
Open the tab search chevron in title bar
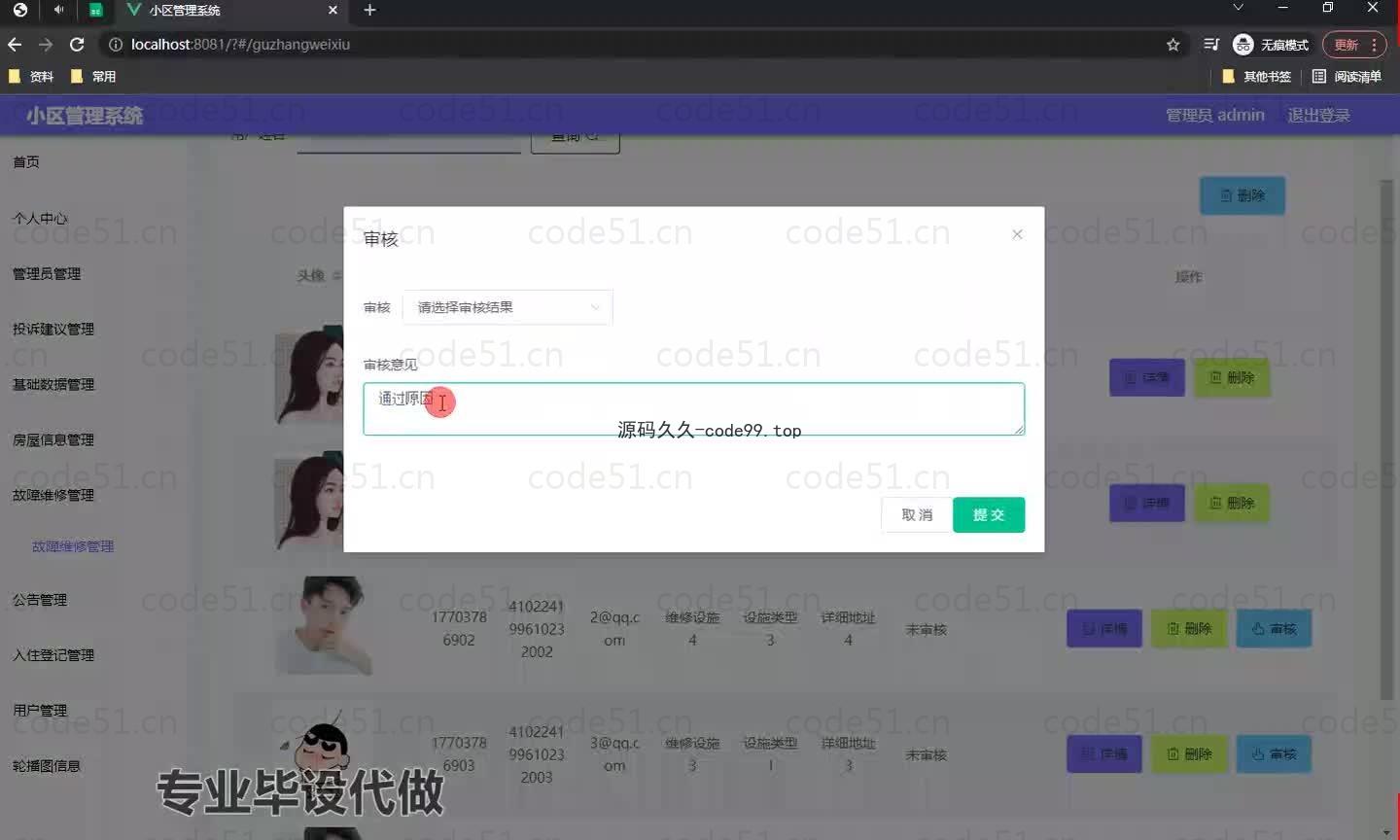1238,8
